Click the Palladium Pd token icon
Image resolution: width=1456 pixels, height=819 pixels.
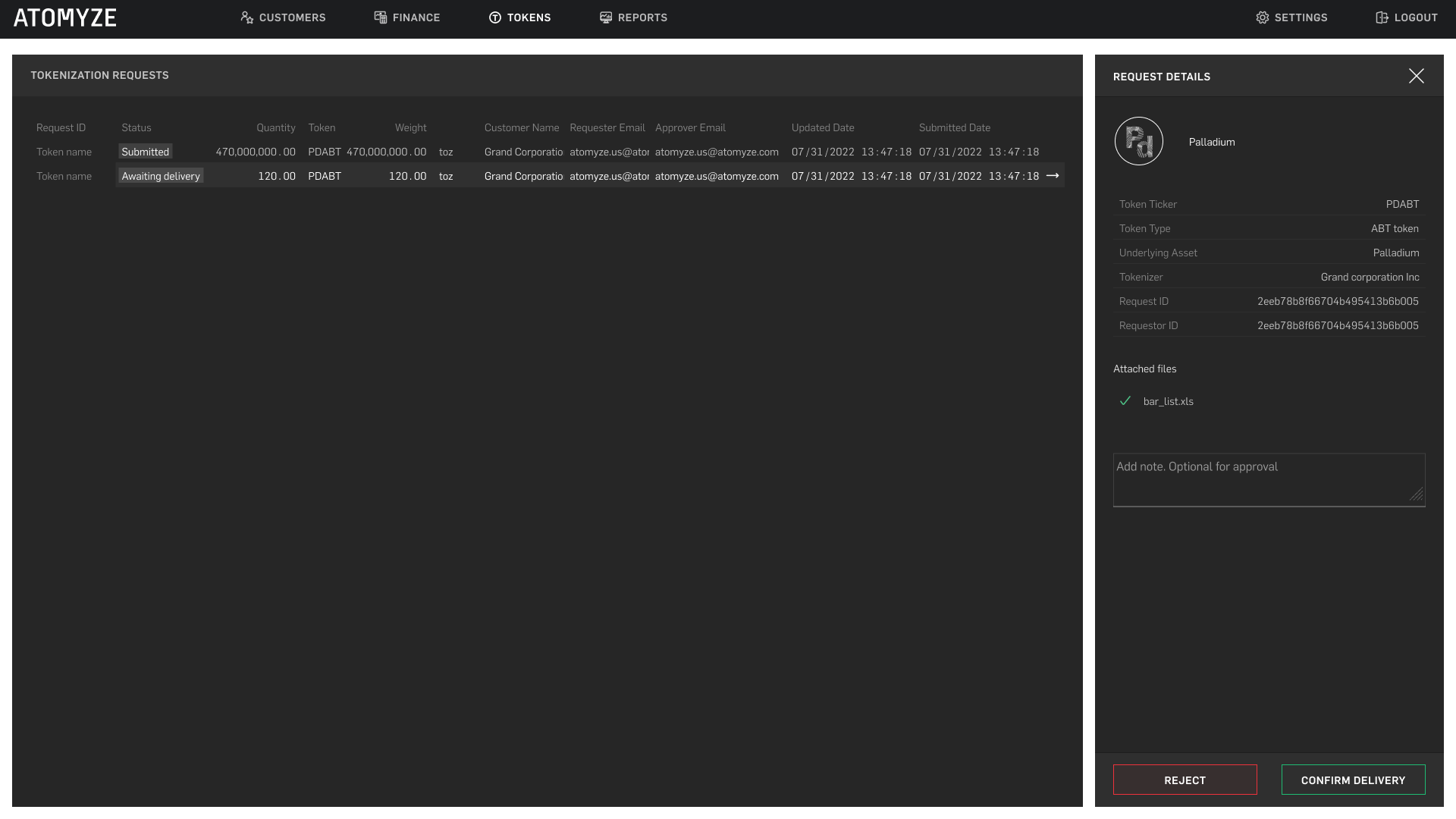pos(1138,141)
